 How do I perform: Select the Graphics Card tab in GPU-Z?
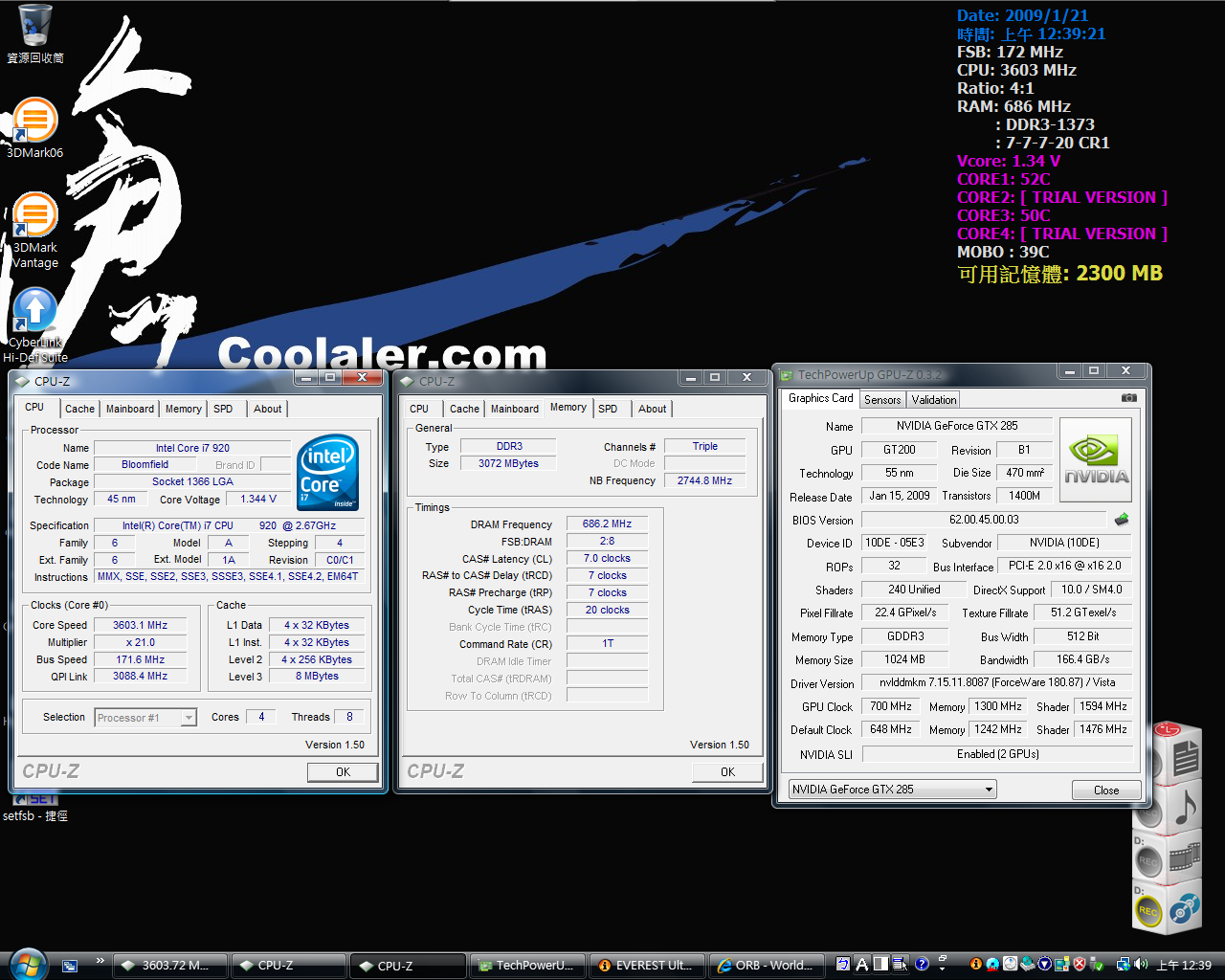click(820, 398)
